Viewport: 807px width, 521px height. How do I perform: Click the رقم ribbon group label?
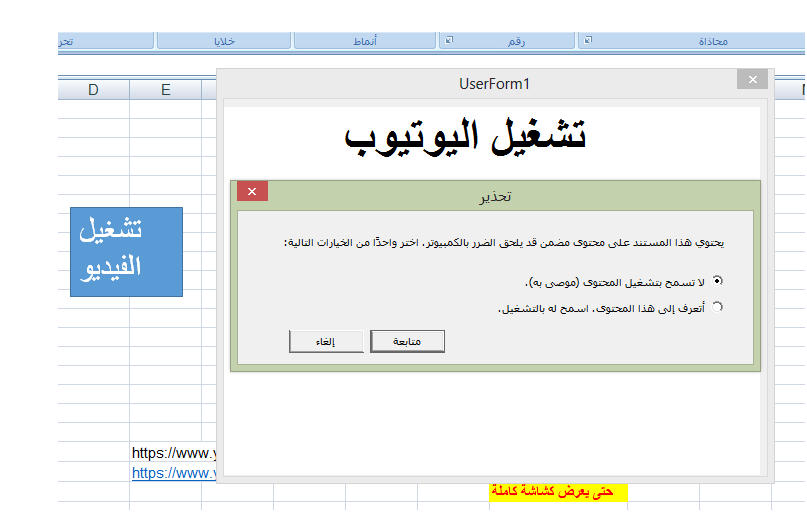click(x=516, y=41)
